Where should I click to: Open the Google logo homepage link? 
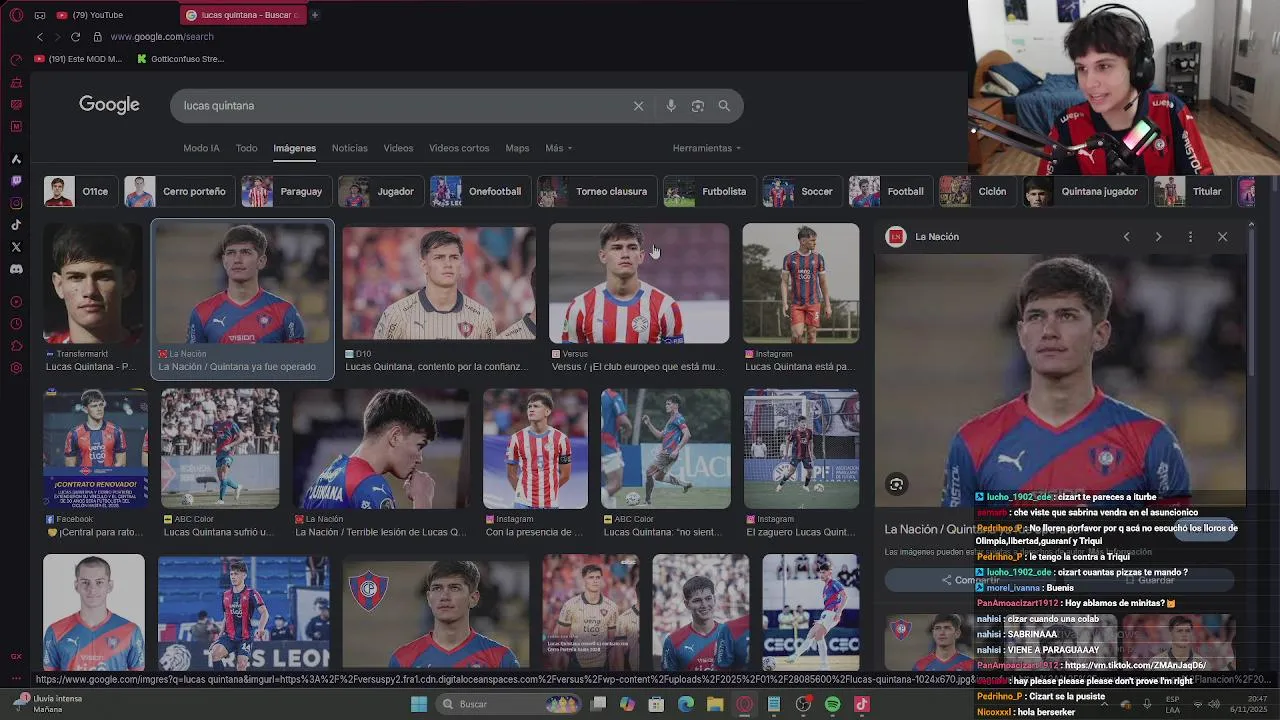tap(109, 105)
